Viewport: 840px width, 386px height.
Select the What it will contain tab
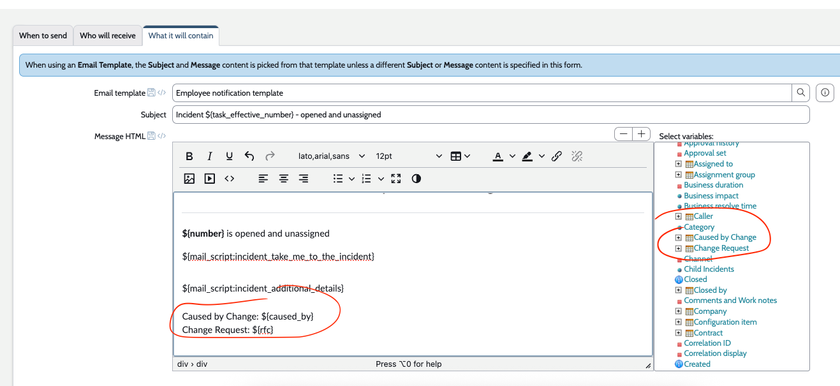(181, 36)
